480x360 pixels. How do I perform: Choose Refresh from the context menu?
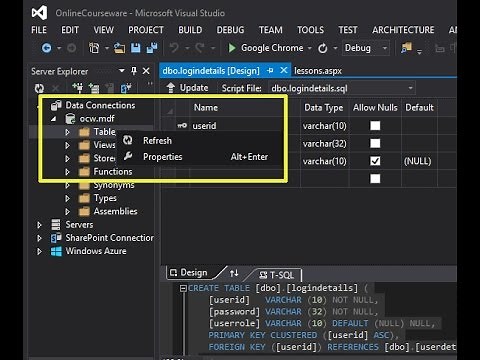pos(200,141)
